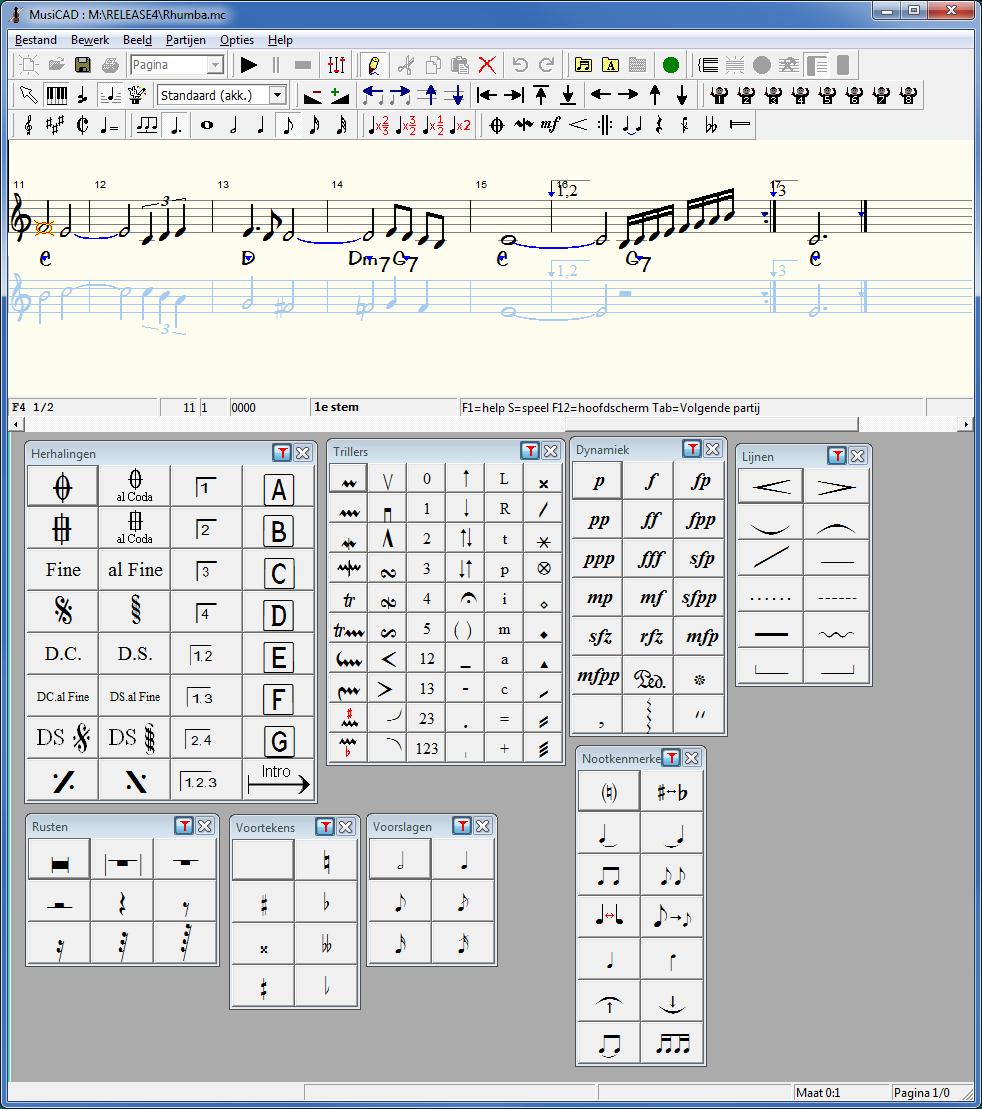Click the undo arrow icon
Viewport: 982px width, 1109px height.
(x=520, y=65)
